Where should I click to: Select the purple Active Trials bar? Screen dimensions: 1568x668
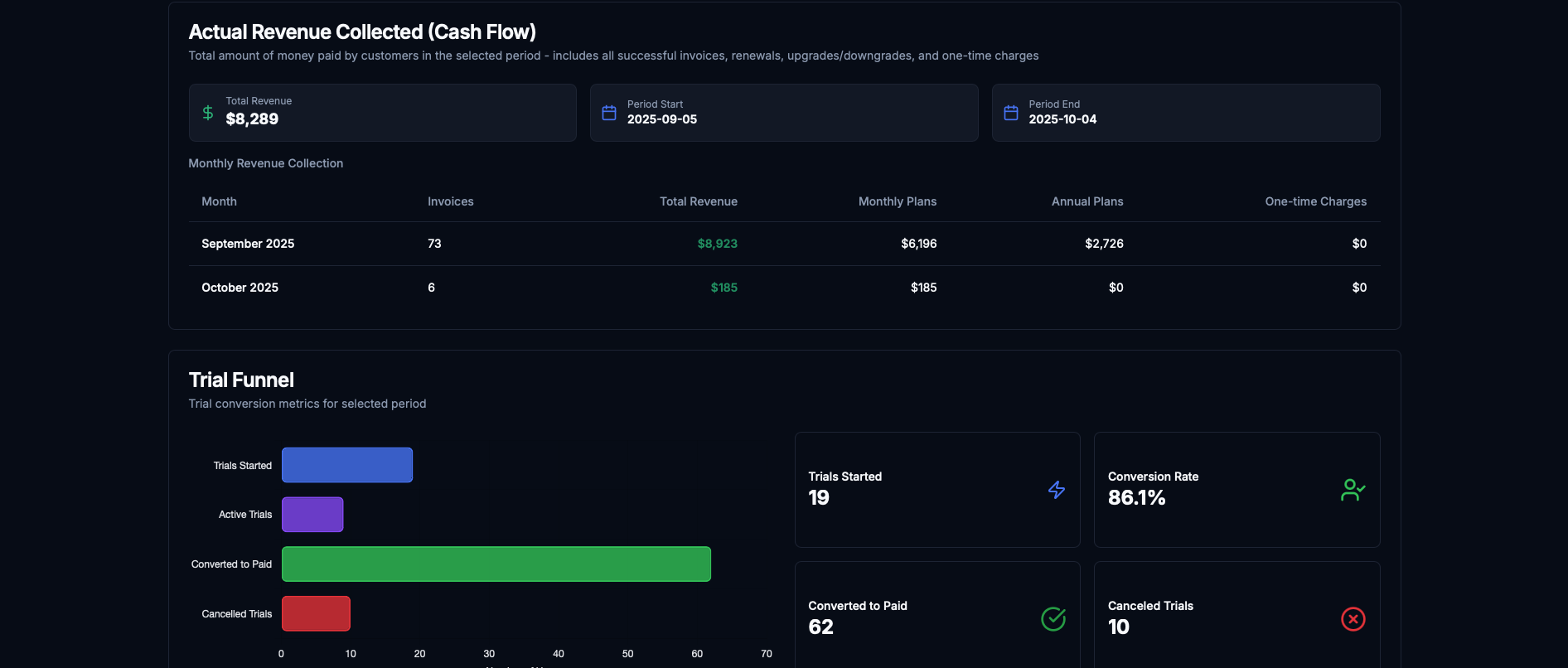tap(312, 515)
